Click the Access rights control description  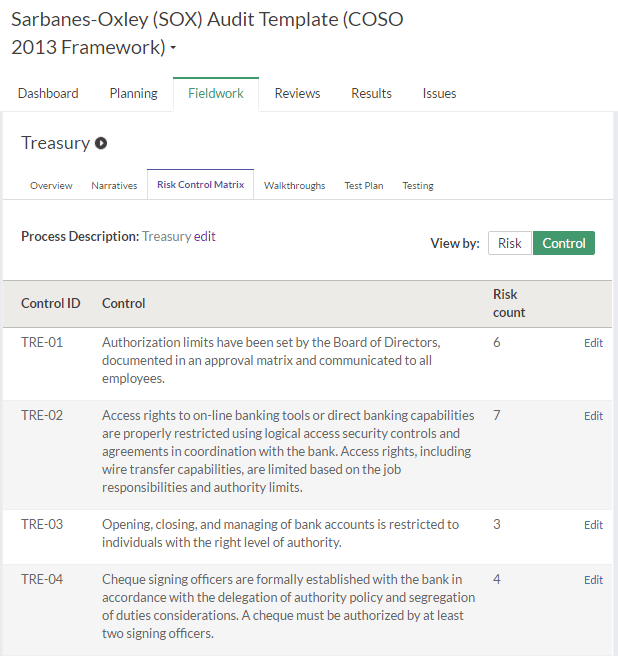coord(288,451)
